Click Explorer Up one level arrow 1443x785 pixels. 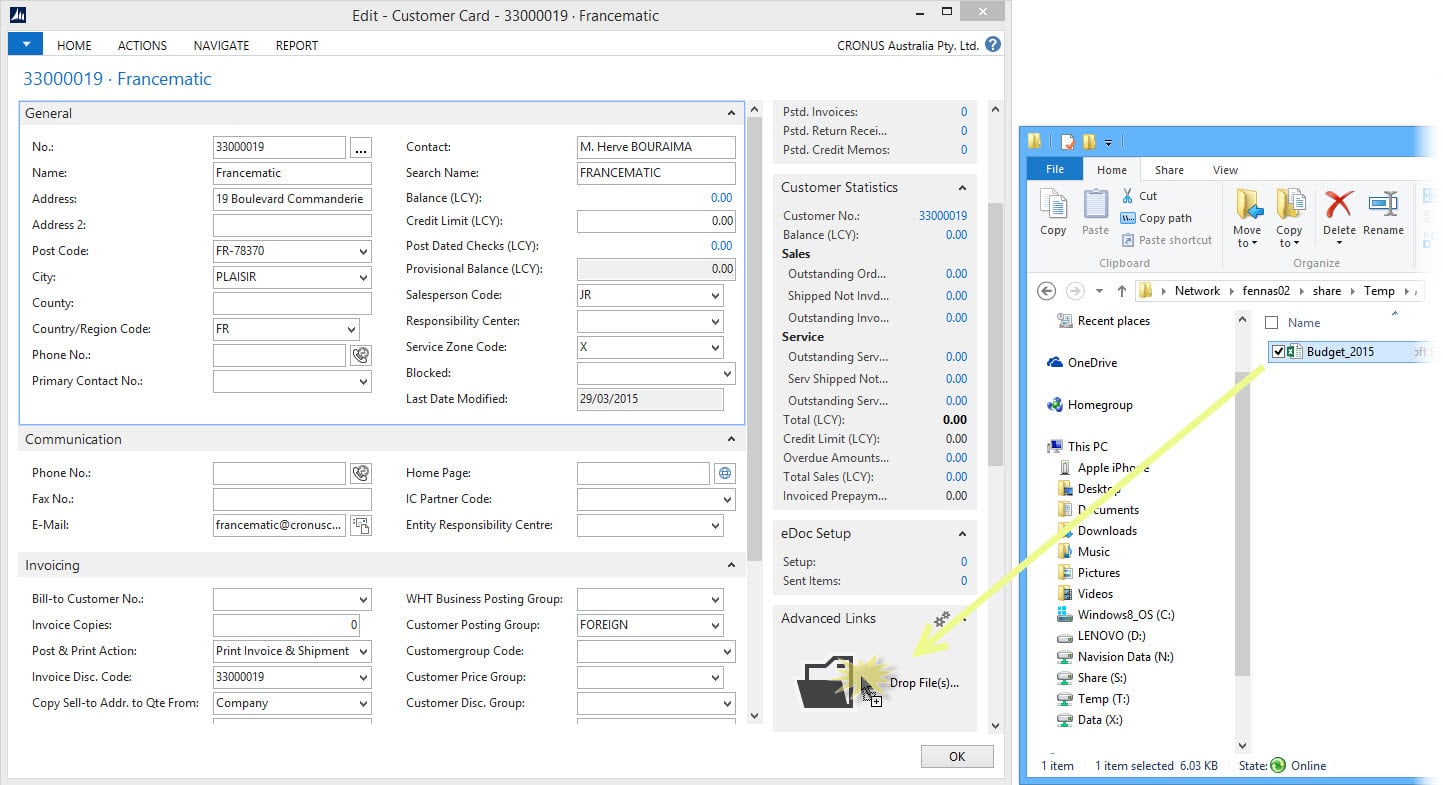1121,291
